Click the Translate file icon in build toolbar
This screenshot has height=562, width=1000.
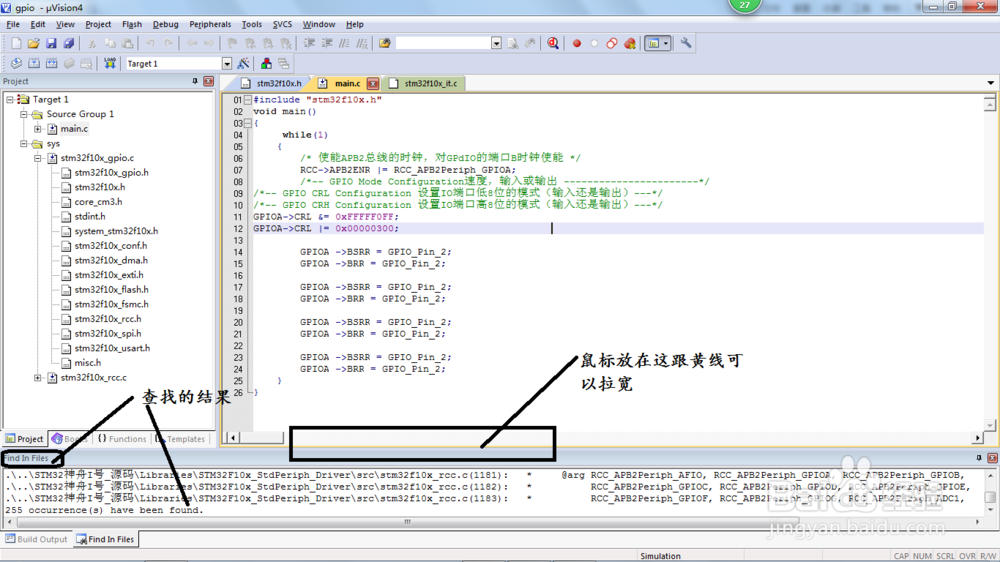pos(16,63)
